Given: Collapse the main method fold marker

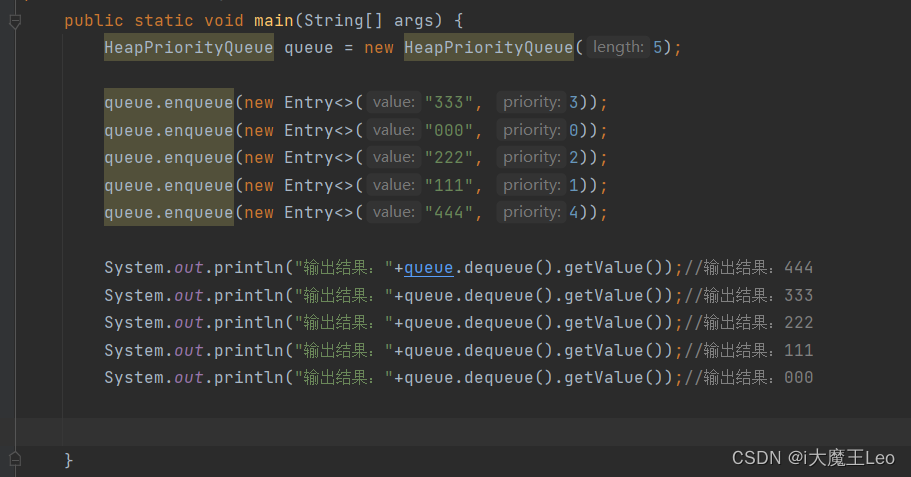Looking at the screenshot, I should pos(15,22).
